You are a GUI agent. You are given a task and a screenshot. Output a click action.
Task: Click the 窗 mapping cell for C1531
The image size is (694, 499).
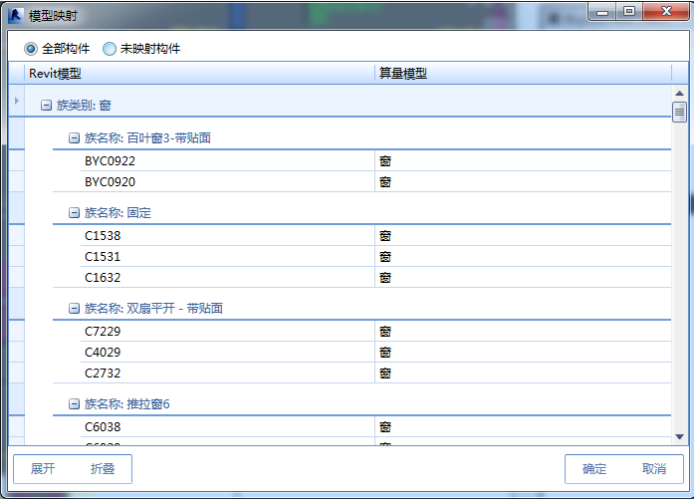(x=523, y=257)
